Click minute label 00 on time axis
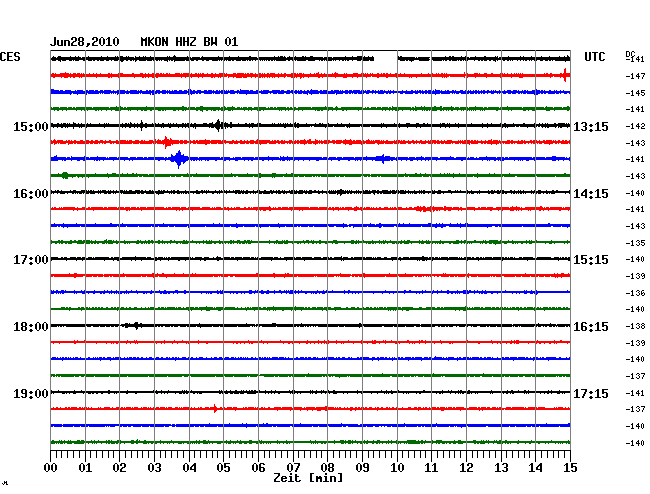 51,468
